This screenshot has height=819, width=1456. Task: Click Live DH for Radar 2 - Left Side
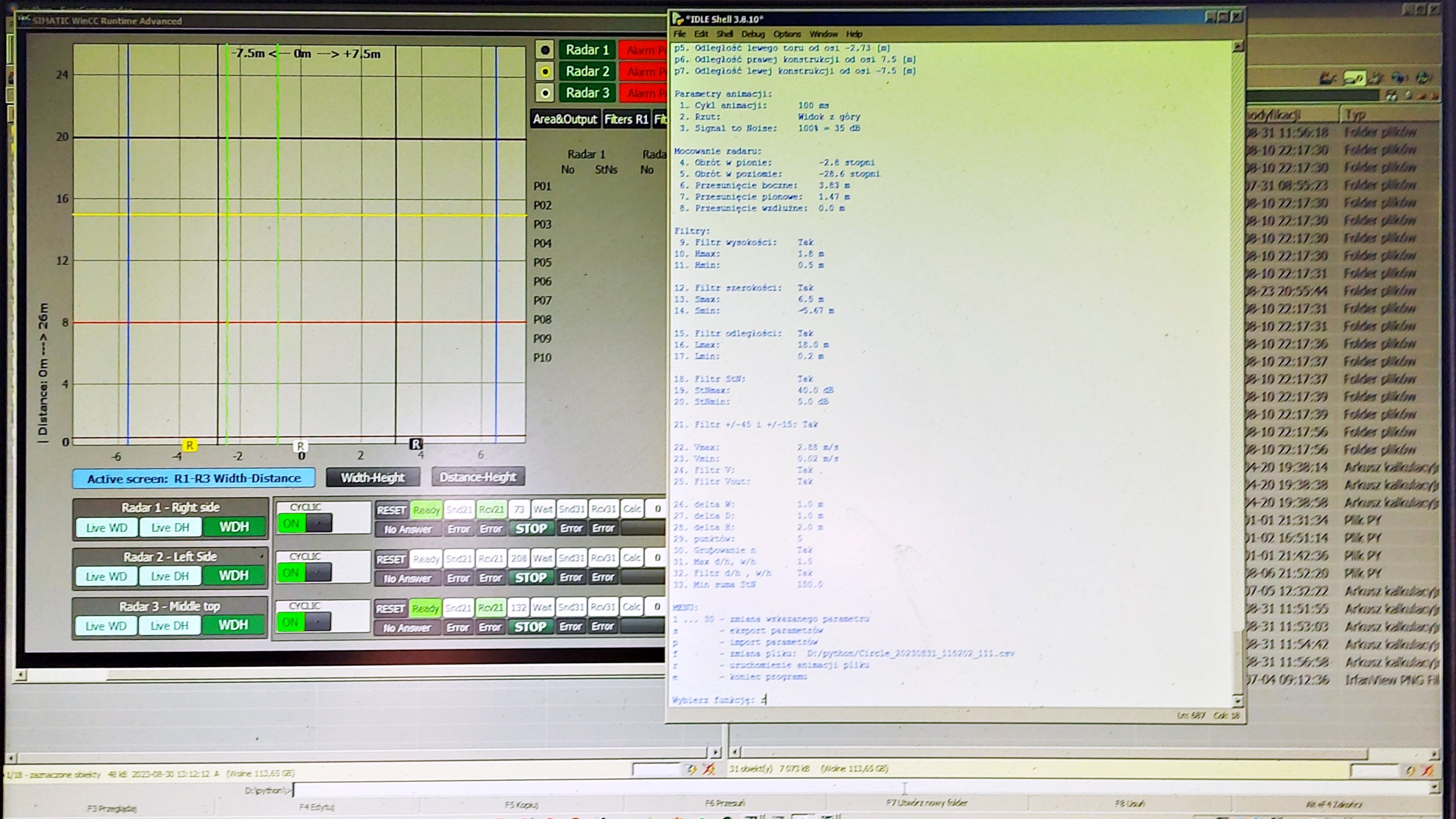click(x=170, y=576)
